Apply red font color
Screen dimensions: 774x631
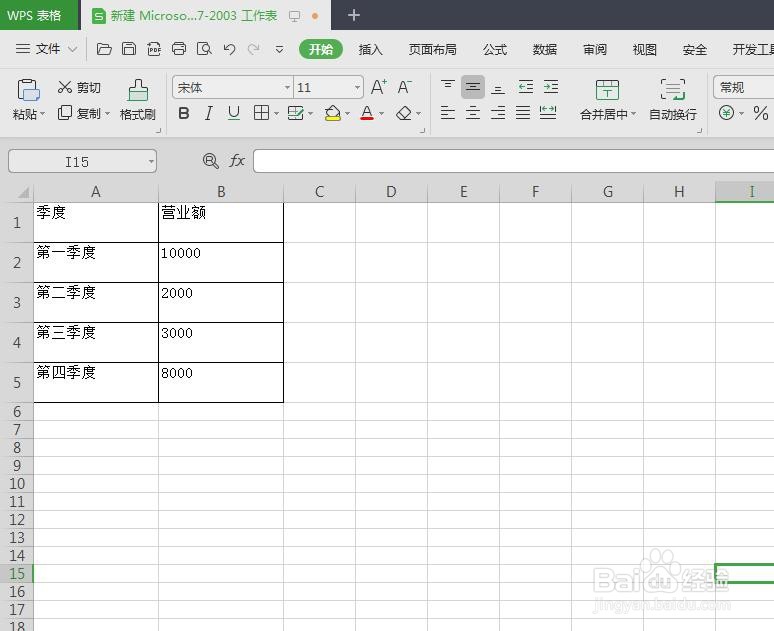(367, 113)
